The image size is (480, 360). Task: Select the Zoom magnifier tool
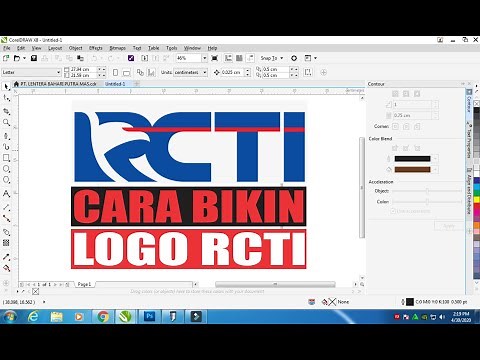coord(6,122)
